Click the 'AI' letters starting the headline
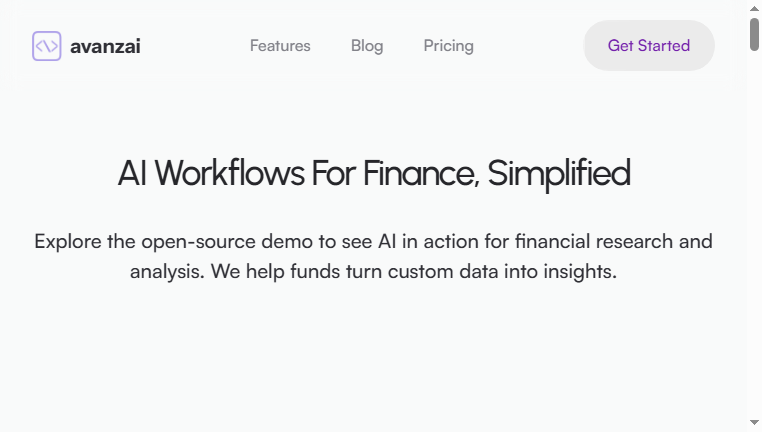This screenshot has width=762, height=432. [x=132, y=173]
